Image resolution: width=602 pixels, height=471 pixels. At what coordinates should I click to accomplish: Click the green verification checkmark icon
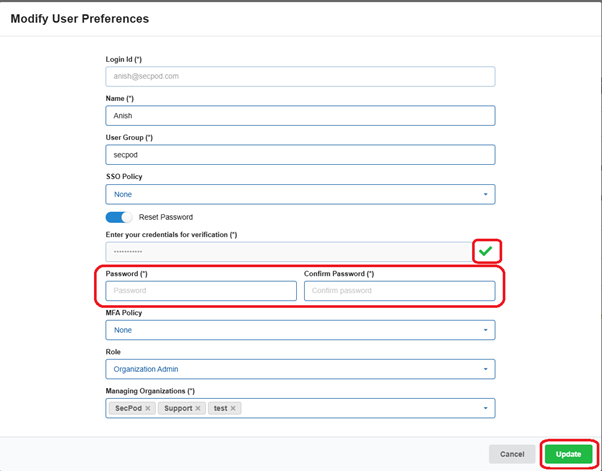pyautogui.click(x=486, y=251)
